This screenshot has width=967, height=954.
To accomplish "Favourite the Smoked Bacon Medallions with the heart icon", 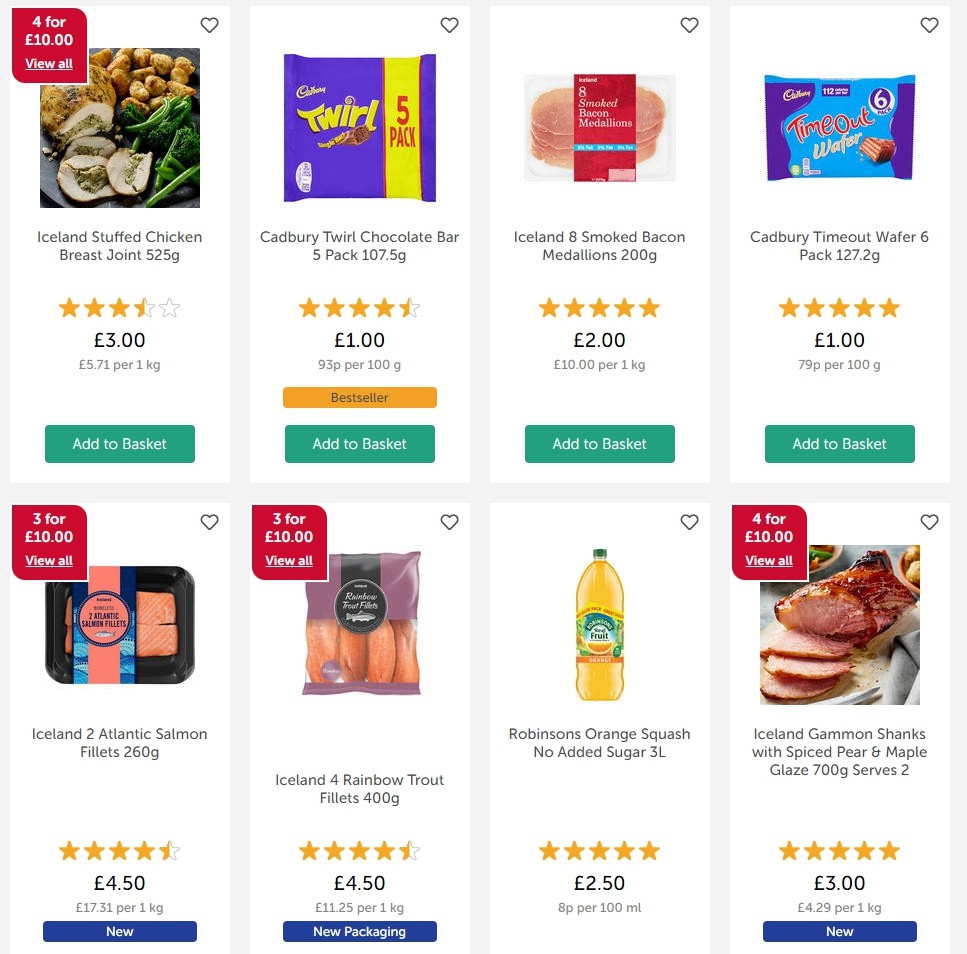I will pos(689,25).
